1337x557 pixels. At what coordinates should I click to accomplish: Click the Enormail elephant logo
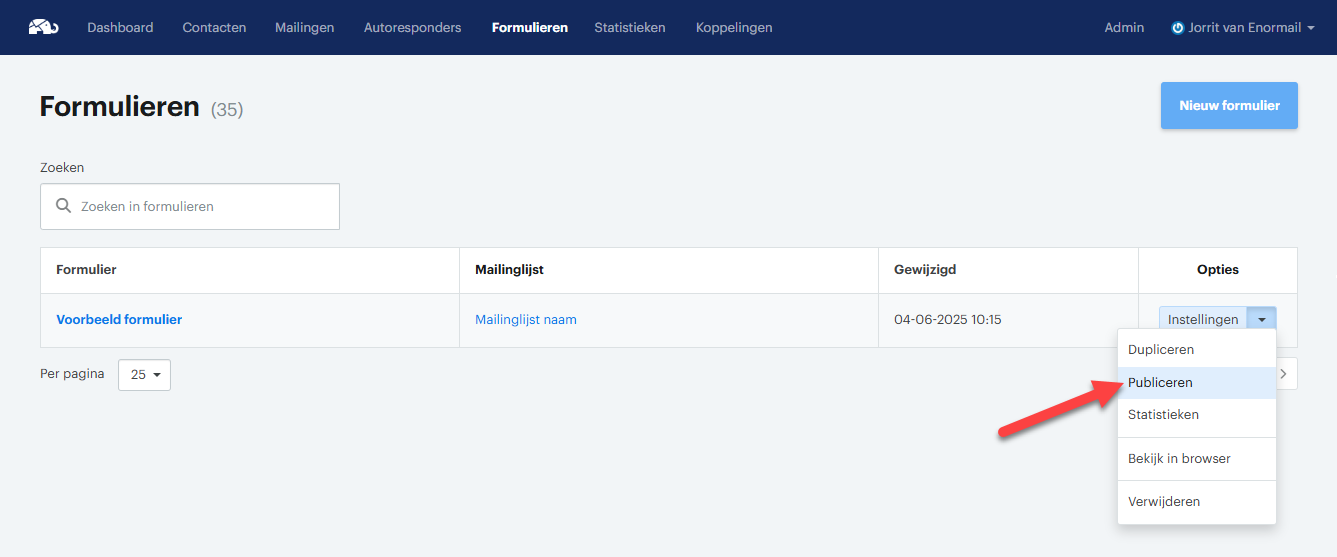point(43,27)
